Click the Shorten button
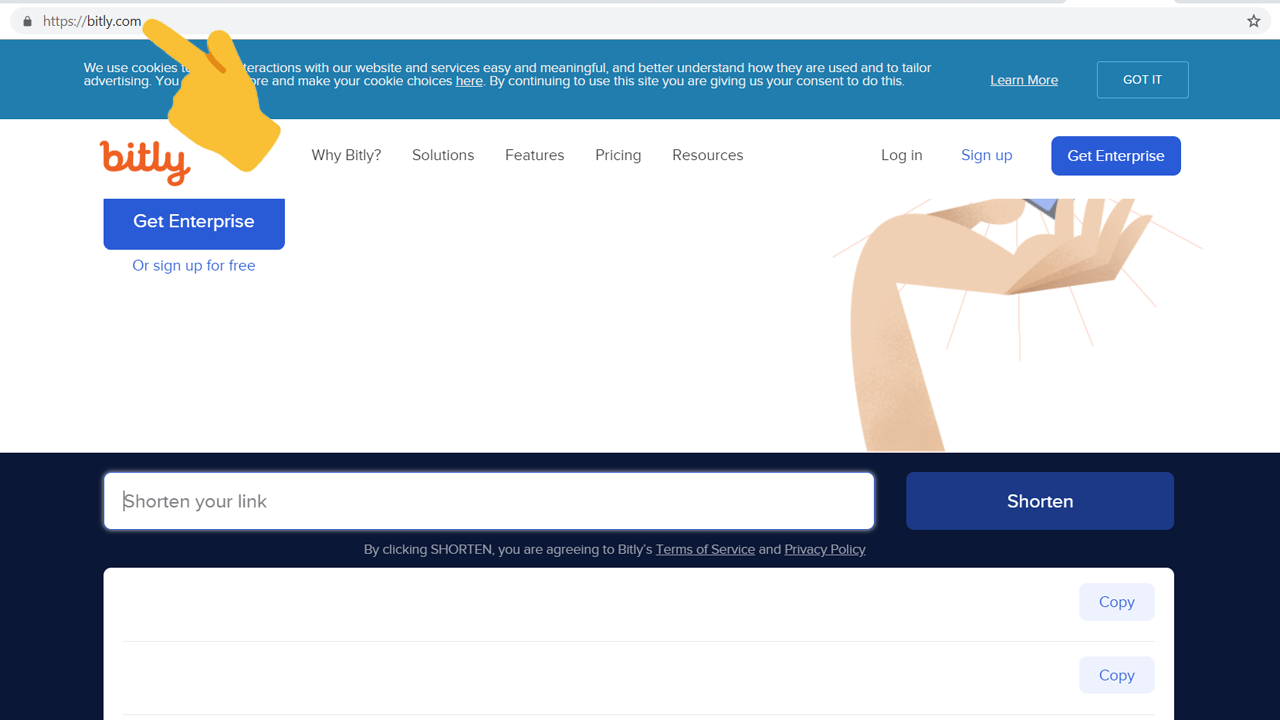The height and width of the screenshot is (720, 1280). pyautogui.click(x=1040, y=501)
